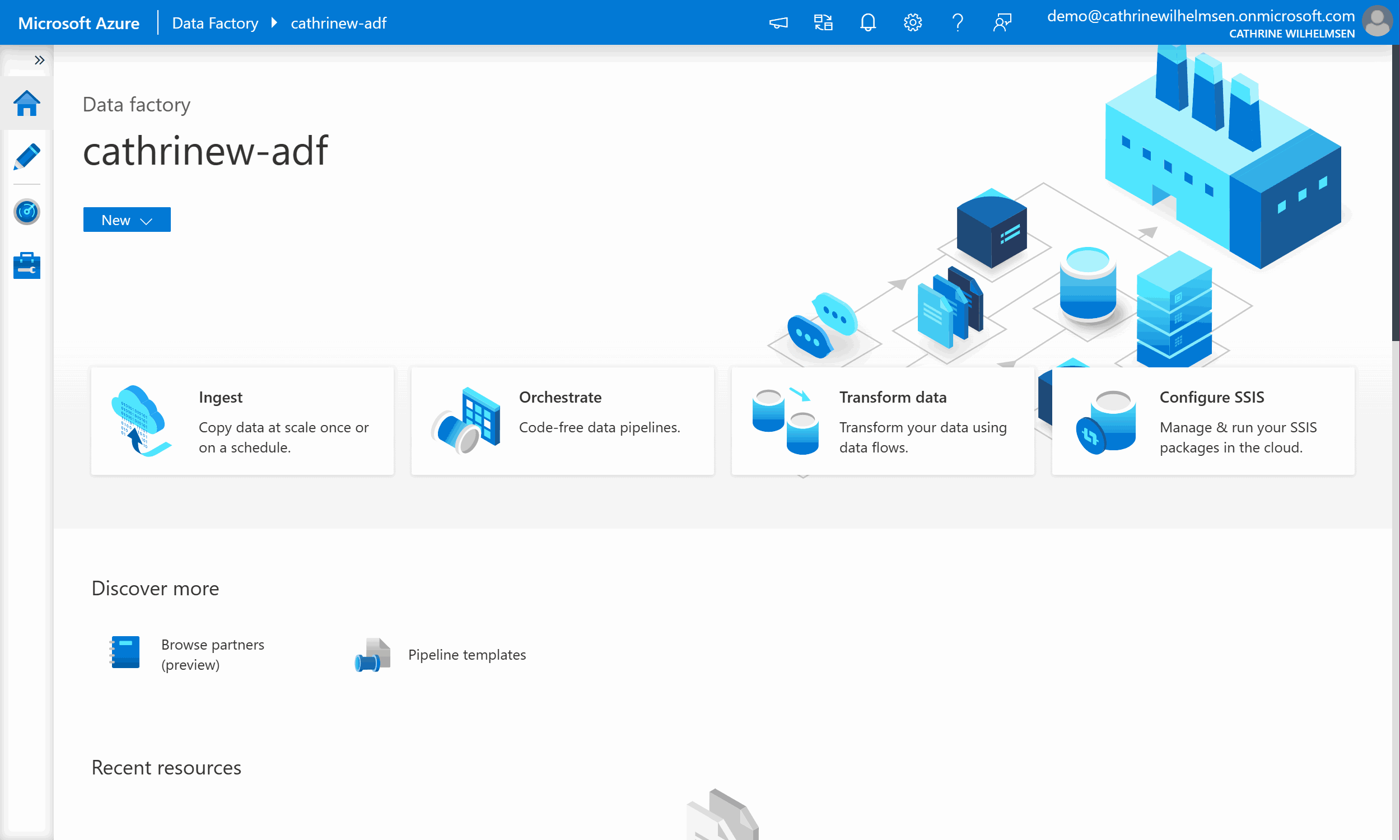Open the Transform data card
1400x840 pixels.
[882, 421]
